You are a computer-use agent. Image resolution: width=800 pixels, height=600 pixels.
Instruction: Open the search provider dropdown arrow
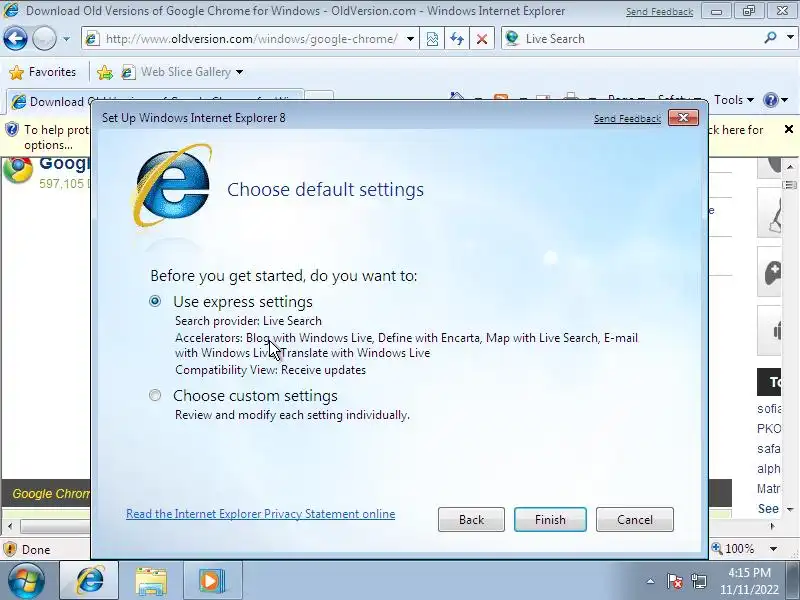[x=790, y=37]
